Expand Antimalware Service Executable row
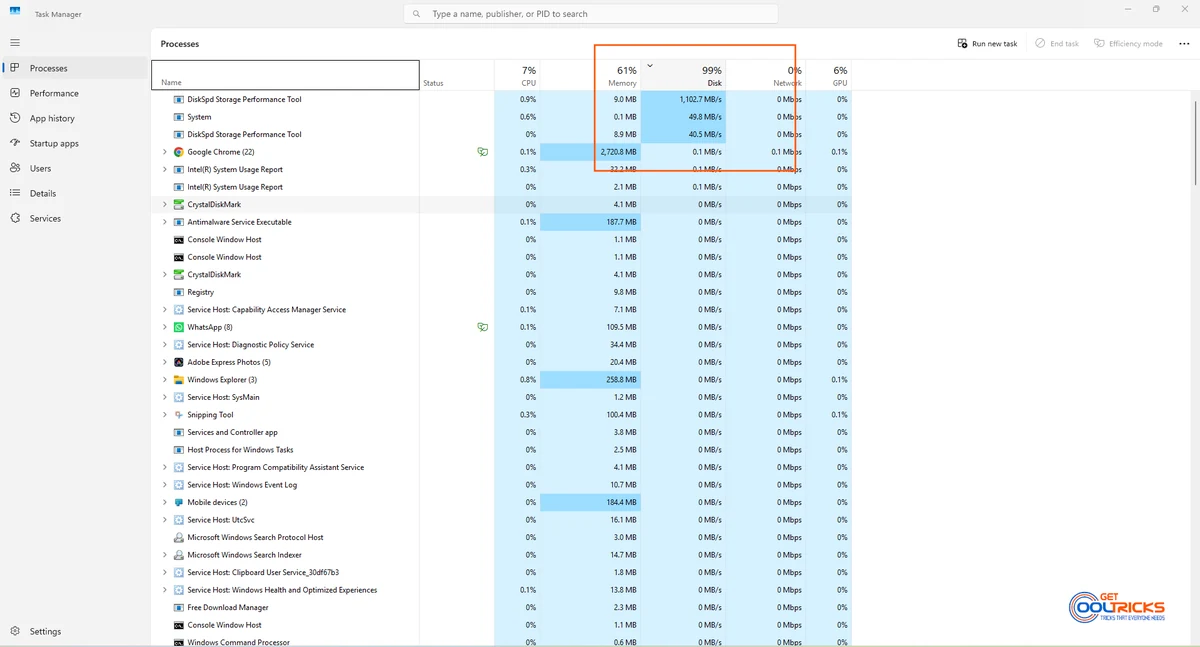Viewport: 1200px width, 647px height. point(165,222)
